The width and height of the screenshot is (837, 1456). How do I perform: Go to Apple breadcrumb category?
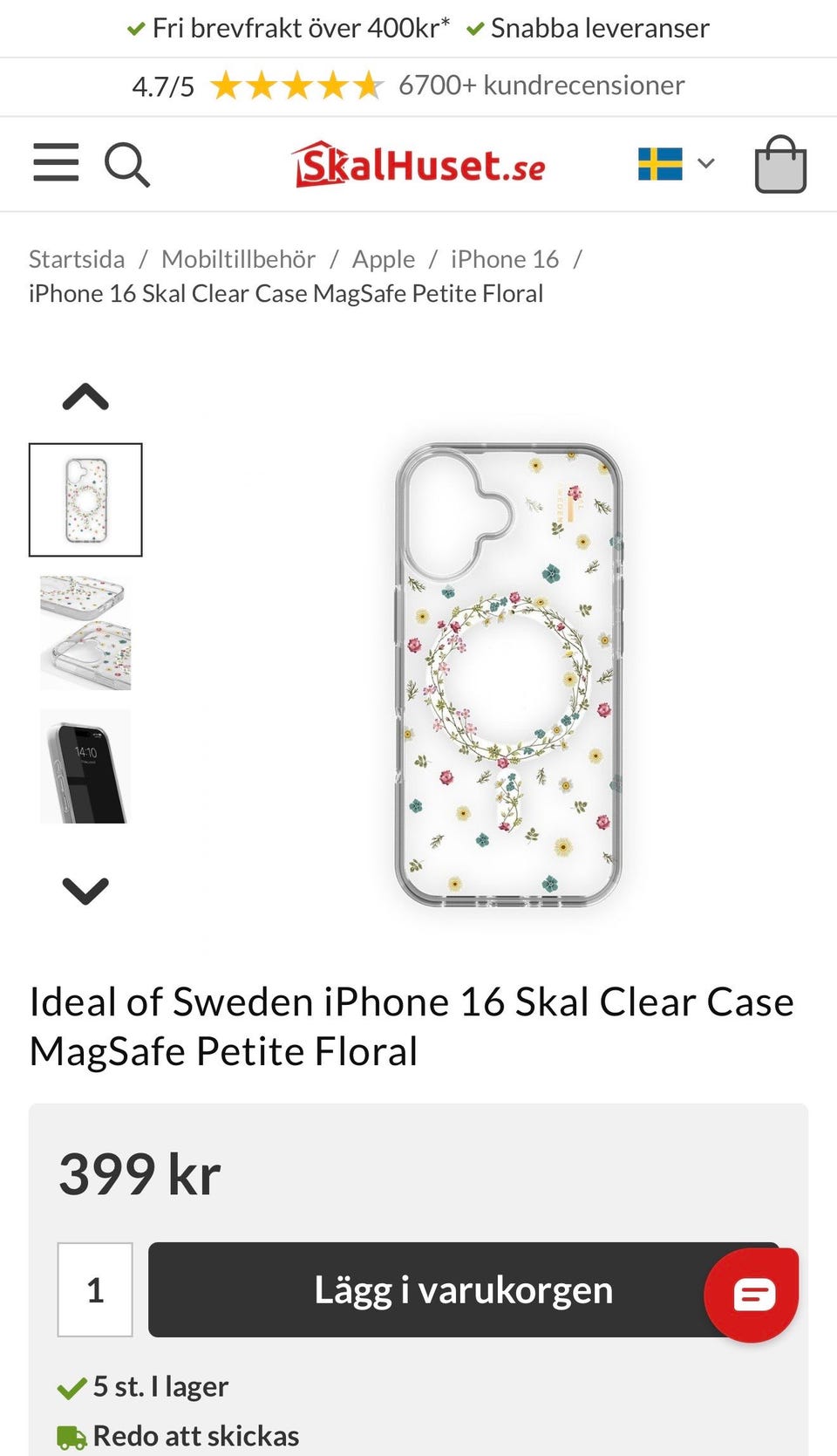384,259
